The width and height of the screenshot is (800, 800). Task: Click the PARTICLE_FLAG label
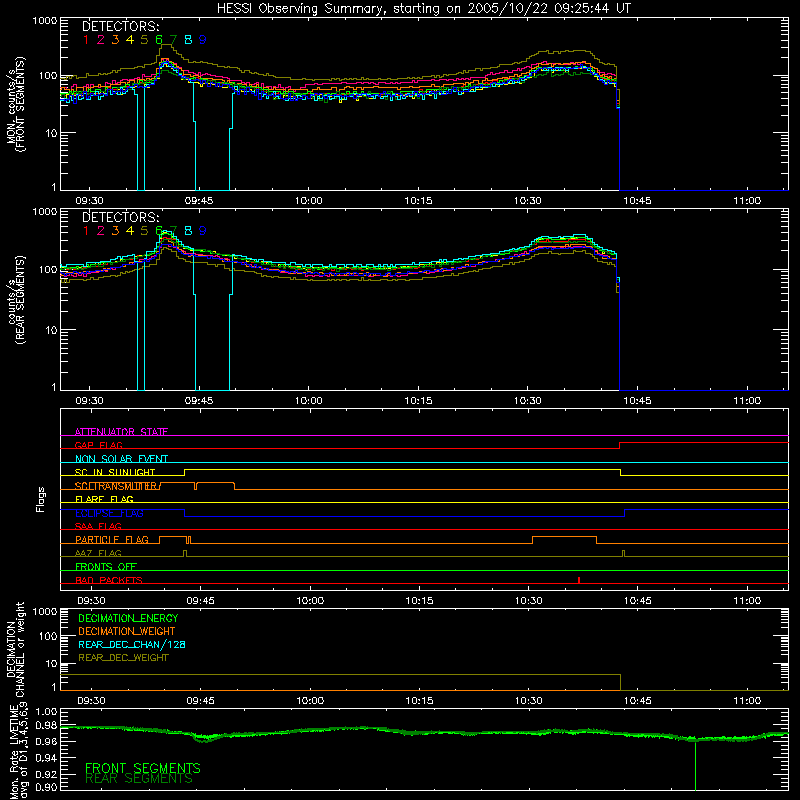coord(112,540)
